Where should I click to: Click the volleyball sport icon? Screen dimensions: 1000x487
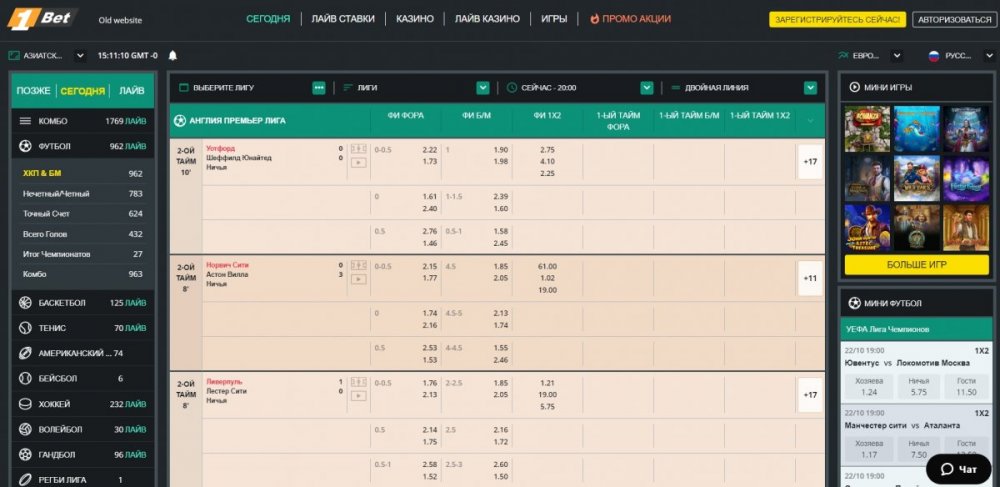tap(26, 429)
